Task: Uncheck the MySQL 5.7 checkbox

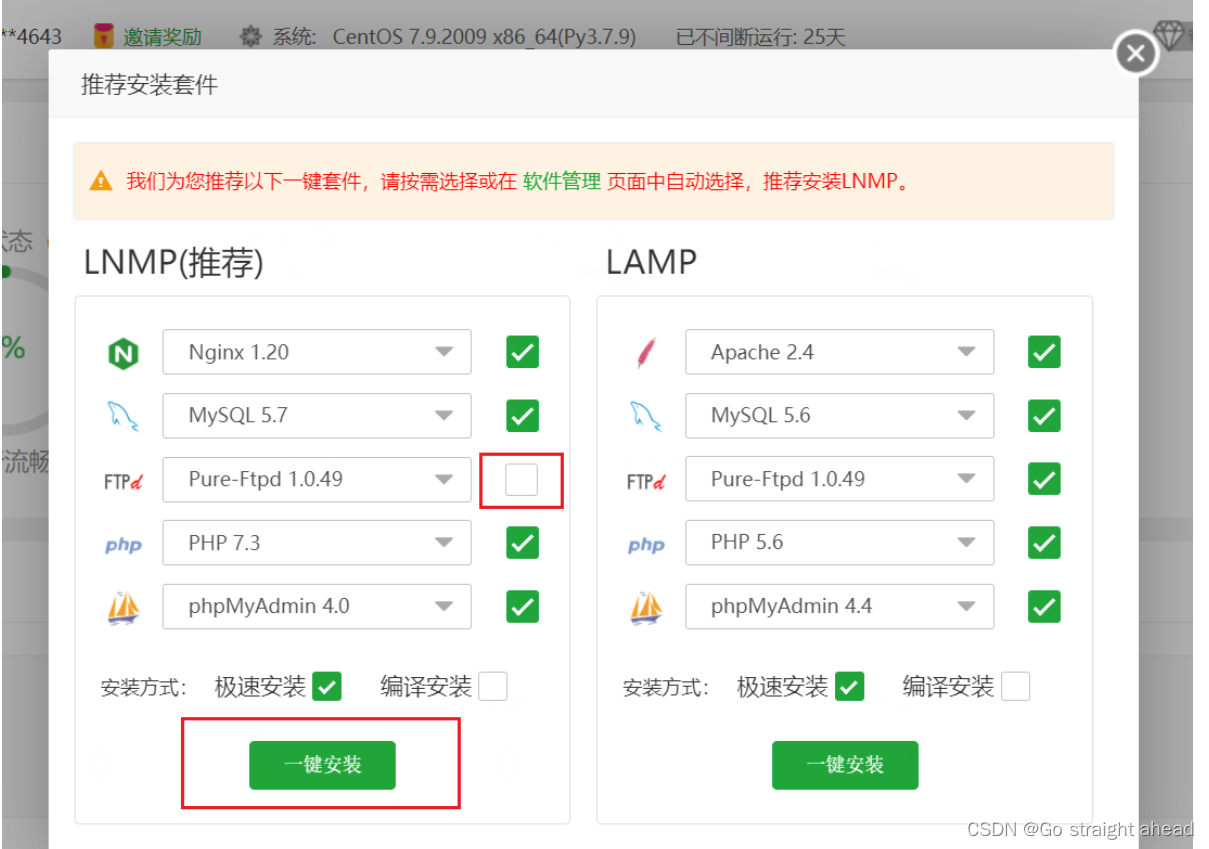Action: coord(522,415)
